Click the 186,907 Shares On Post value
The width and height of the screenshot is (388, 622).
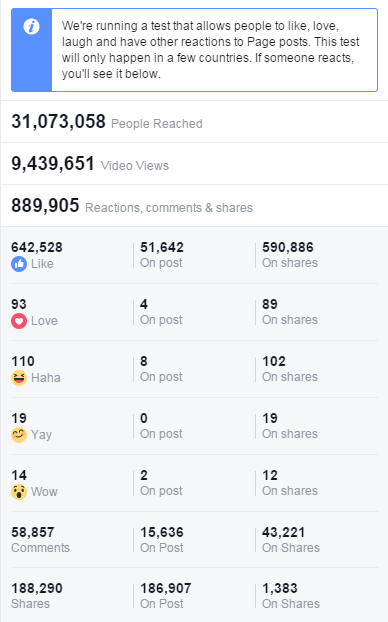click(166, 588)
